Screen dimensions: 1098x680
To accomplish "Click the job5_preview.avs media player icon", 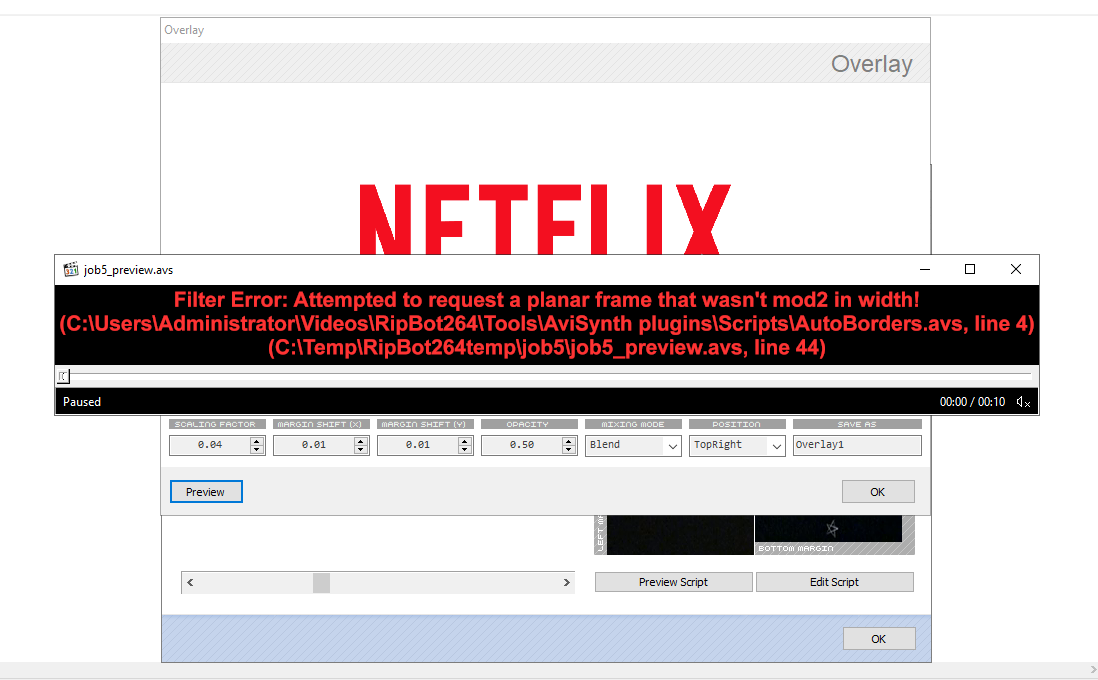I will click(x=71, y=270).
